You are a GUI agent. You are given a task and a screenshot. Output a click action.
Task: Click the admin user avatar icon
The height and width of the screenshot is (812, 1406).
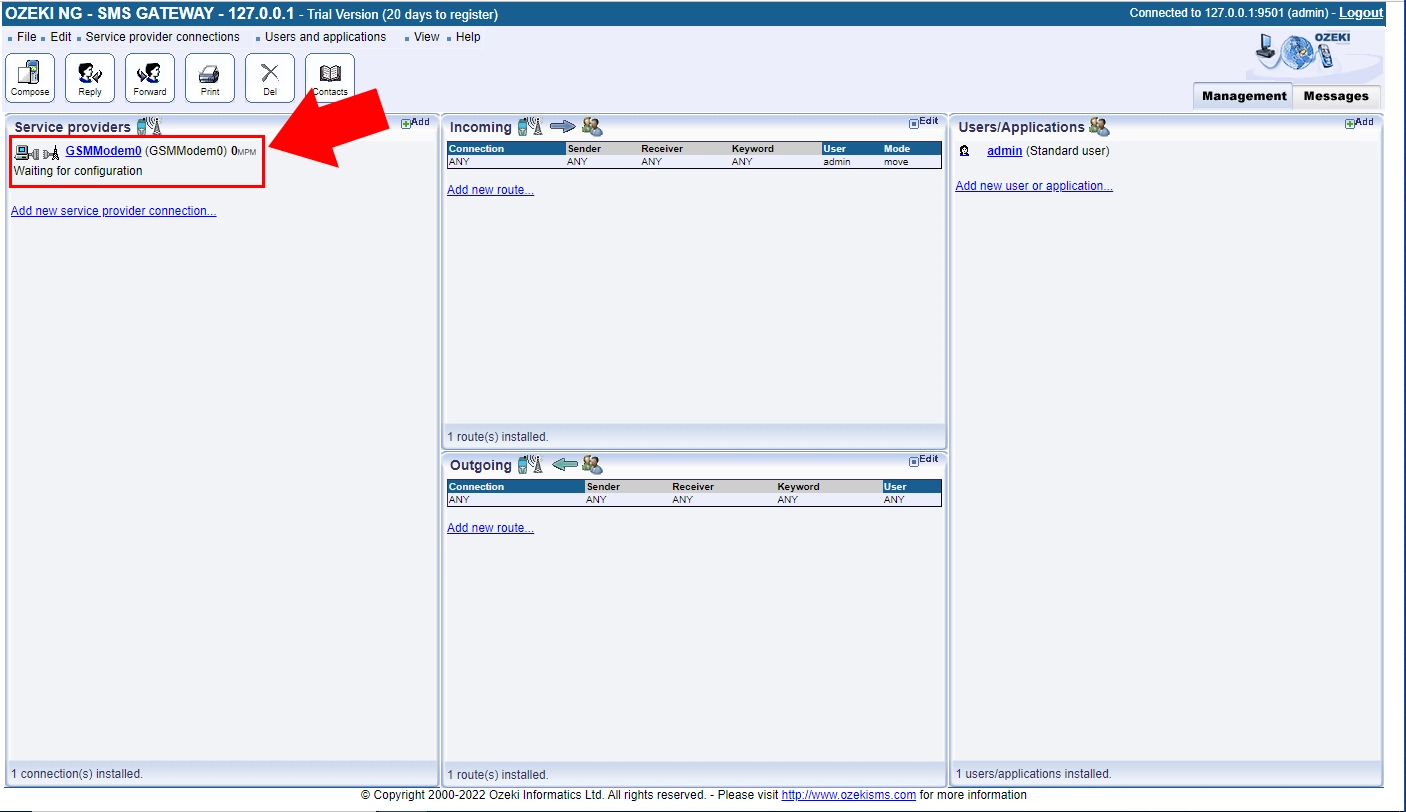964,151
